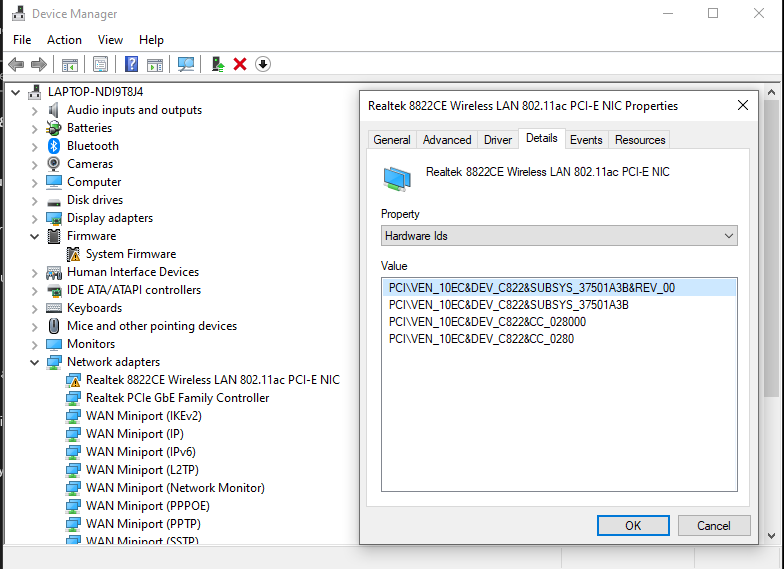Click the blue Help question mark icon
784x569 pixels.
pyautogui.click(x=132, y=64)
